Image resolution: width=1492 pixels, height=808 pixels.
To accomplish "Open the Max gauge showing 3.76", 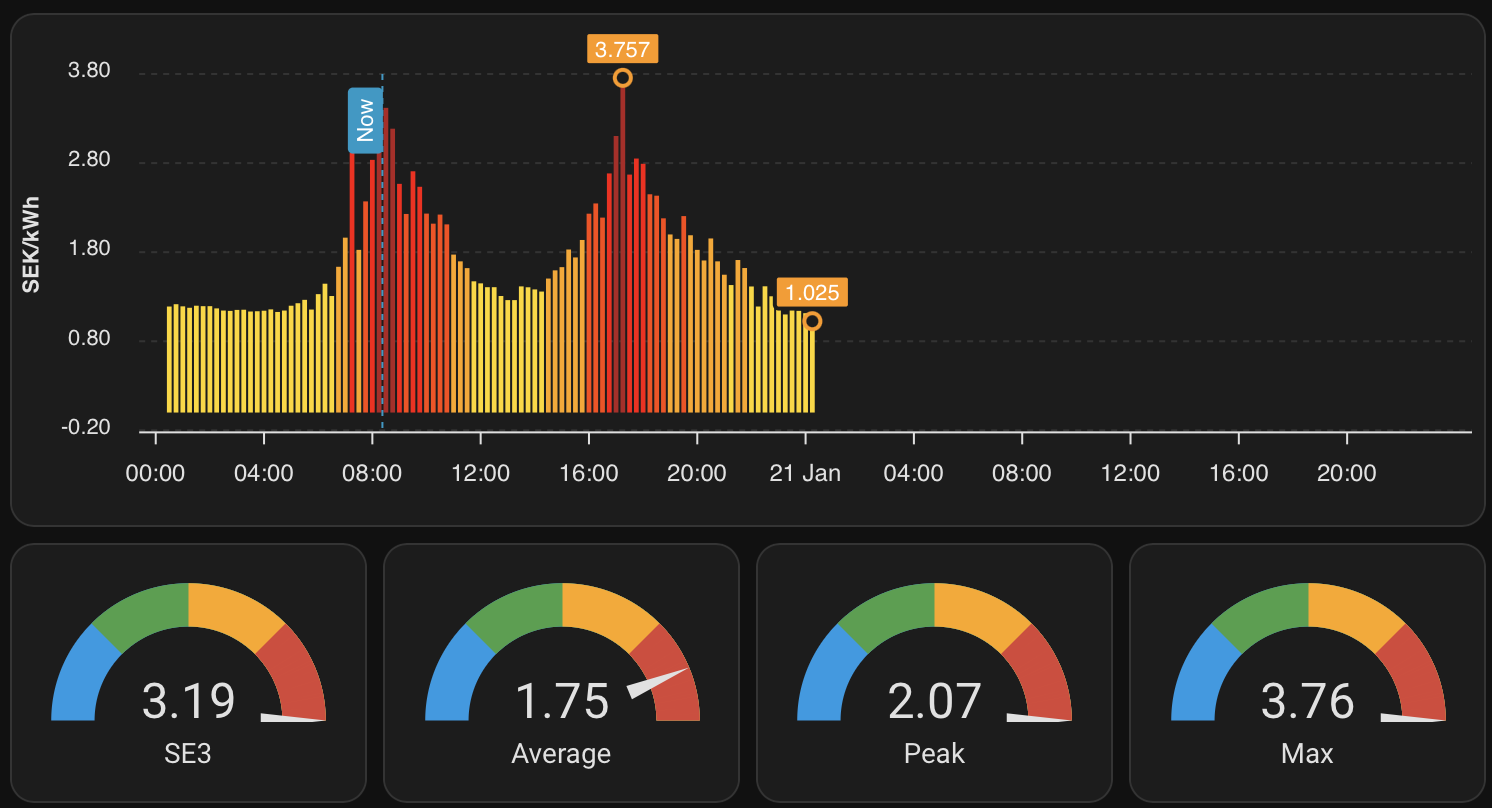I will (1307, 701).
